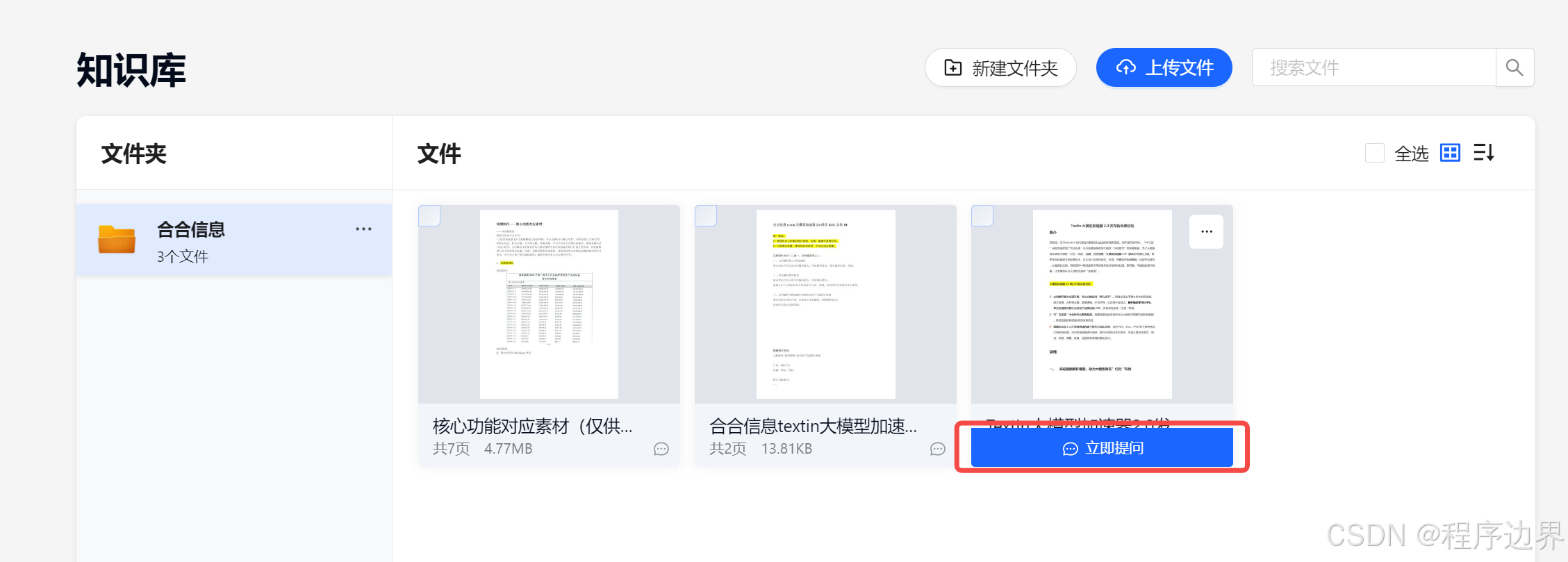Viewport: 1568px width, 562px height.
Task: Select the file name 合合信息textin大模型加速...
Action: pyautogui.click(x=813, y=426)
